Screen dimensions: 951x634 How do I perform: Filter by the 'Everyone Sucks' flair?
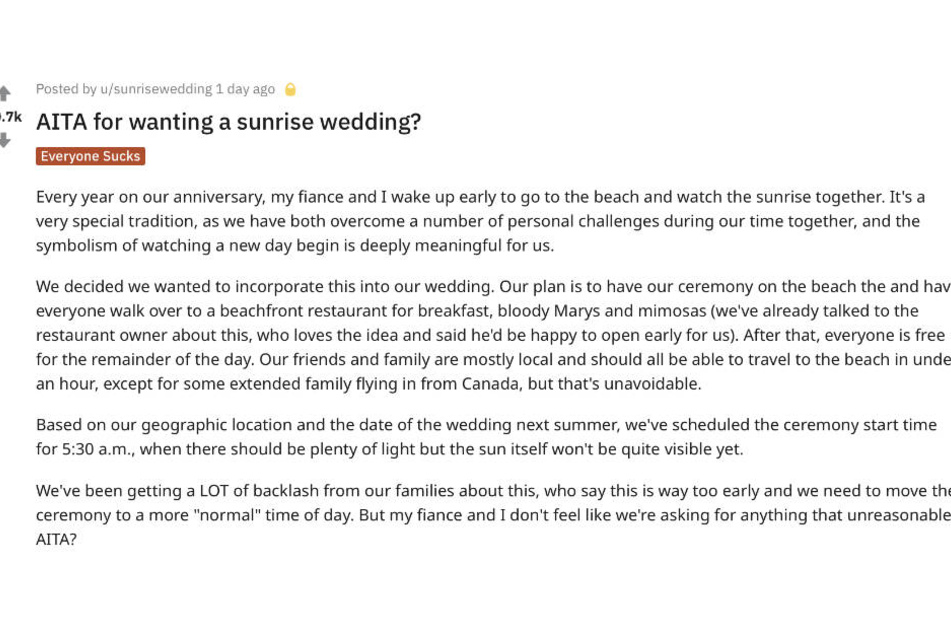(x=90, y=156)
